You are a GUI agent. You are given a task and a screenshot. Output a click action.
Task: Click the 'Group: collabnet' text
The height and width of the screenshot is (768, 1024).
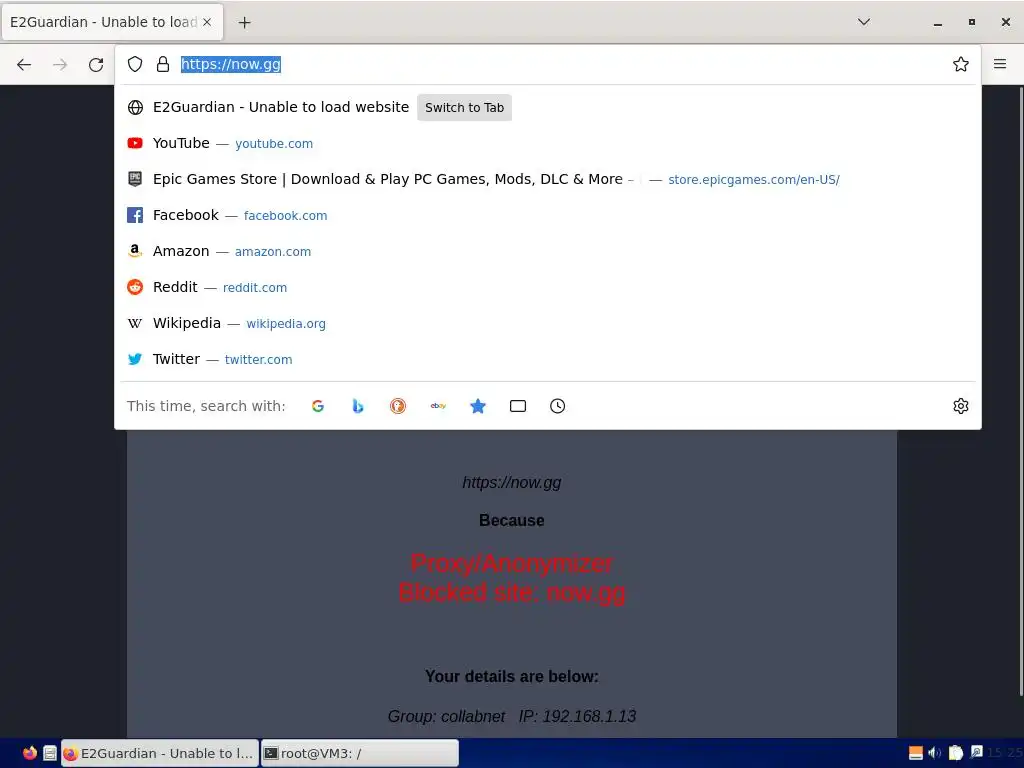pos(446,716)
